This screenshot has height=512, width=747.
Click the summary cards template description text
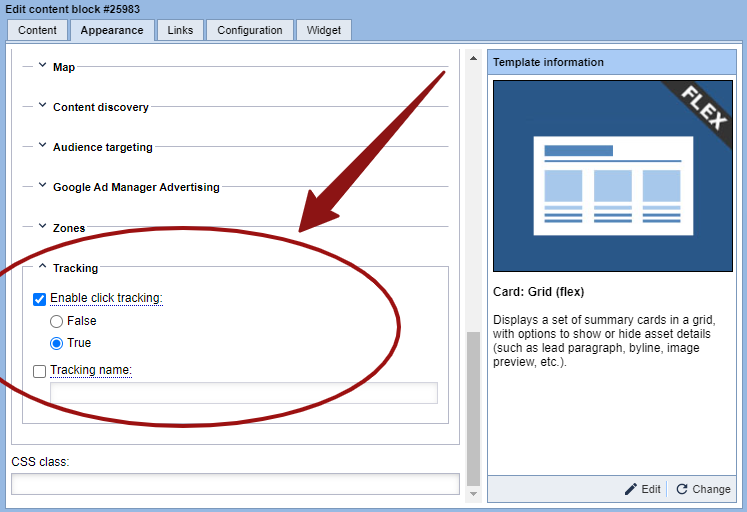click(604, 341)
